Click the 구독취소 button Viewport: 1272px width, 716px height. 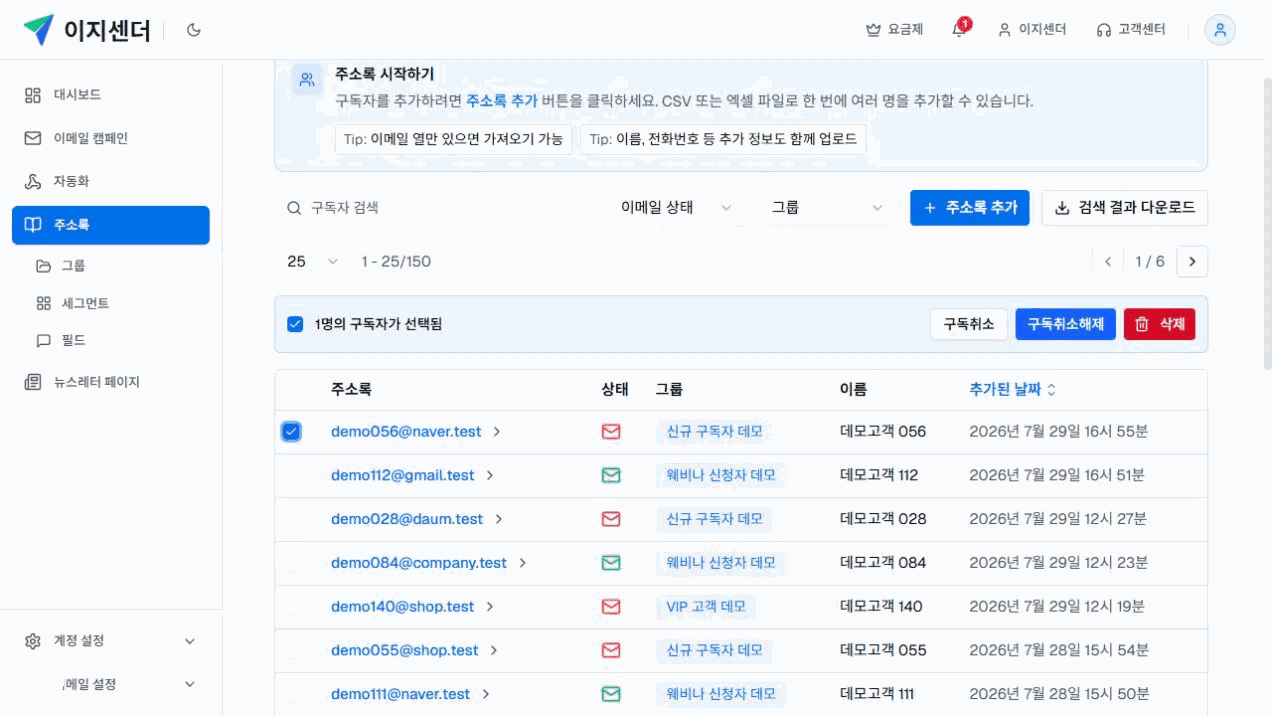(x=969, y=324)
